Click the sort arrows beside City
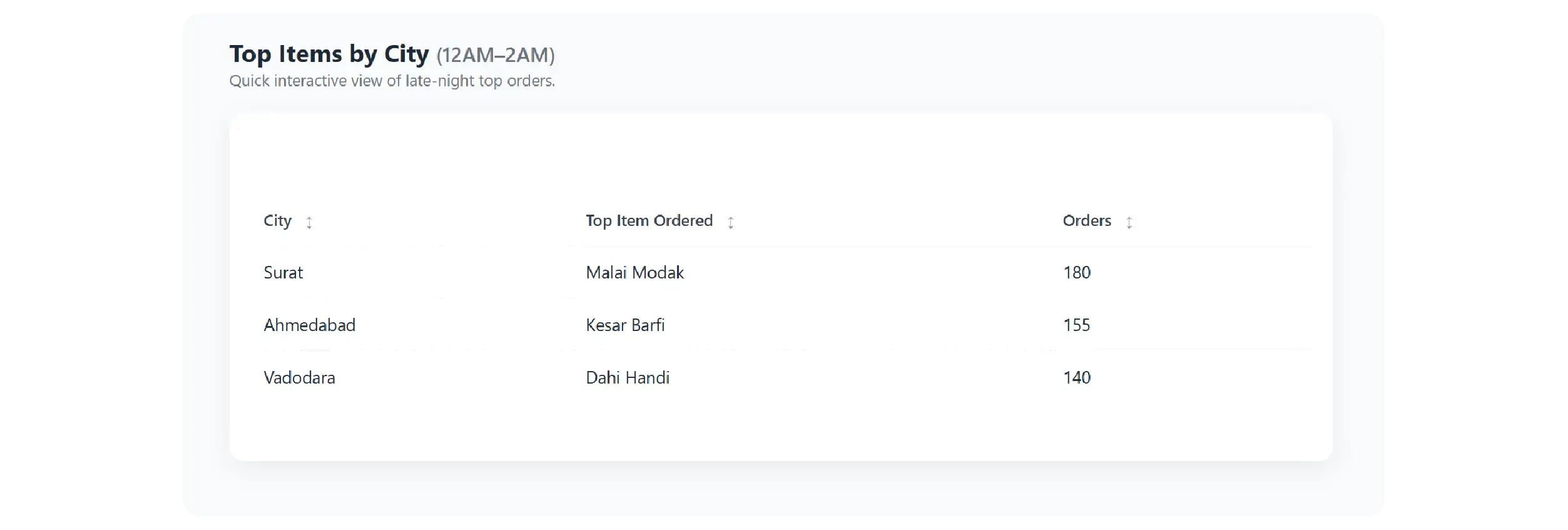 click(309, 222)
